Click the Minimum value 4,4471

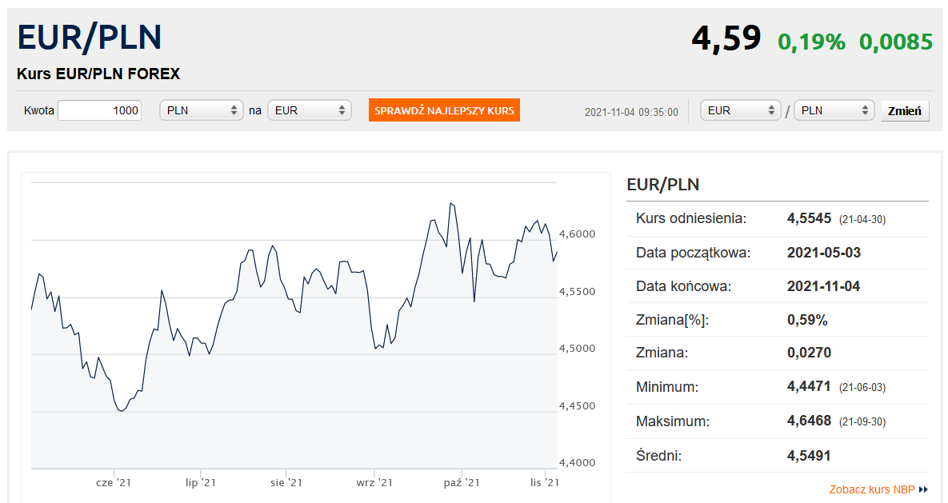coord(808,386)
